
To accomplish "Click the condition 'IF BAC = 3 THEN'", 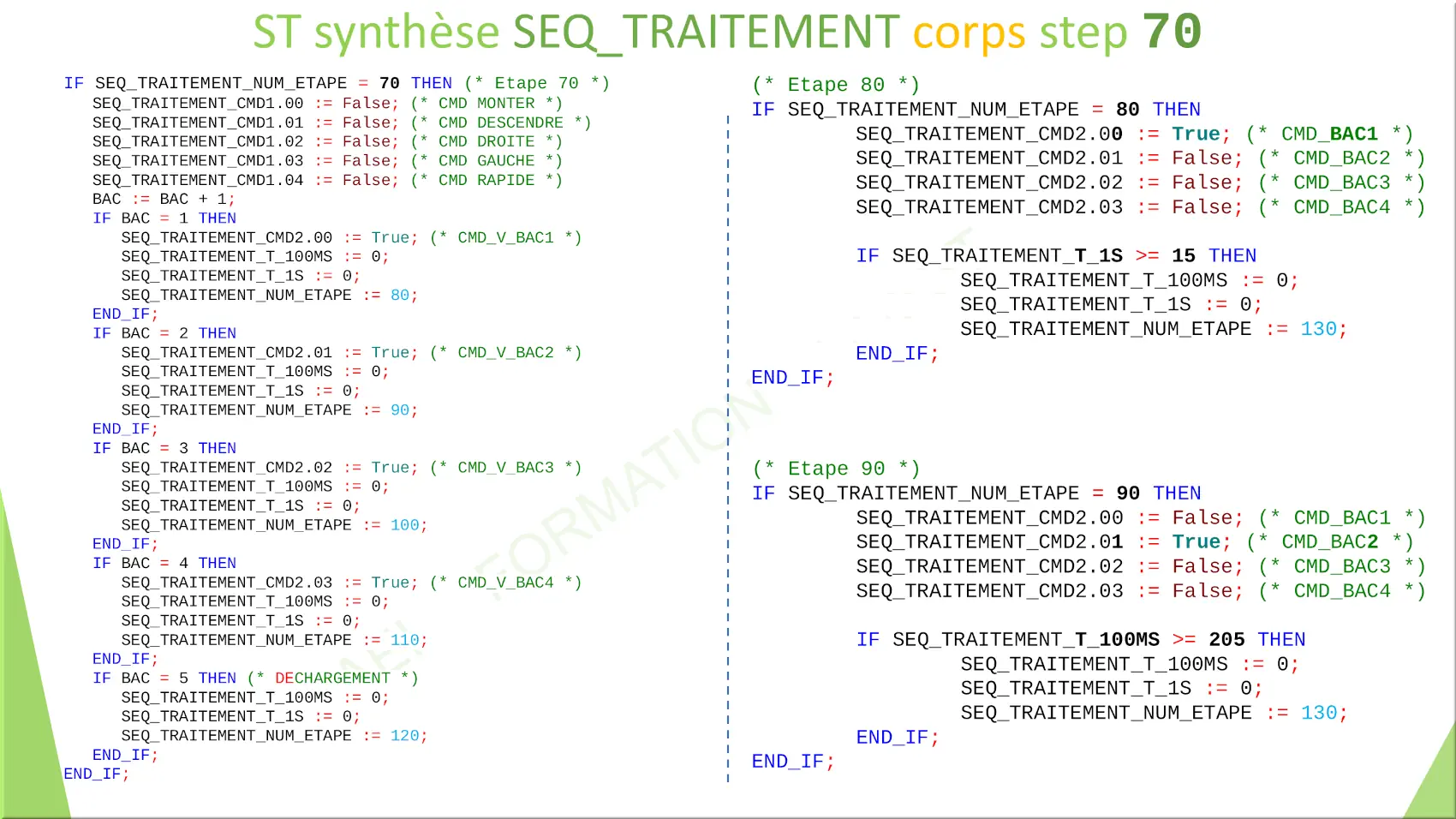I will pyautogui.click(x=164, y=448).
